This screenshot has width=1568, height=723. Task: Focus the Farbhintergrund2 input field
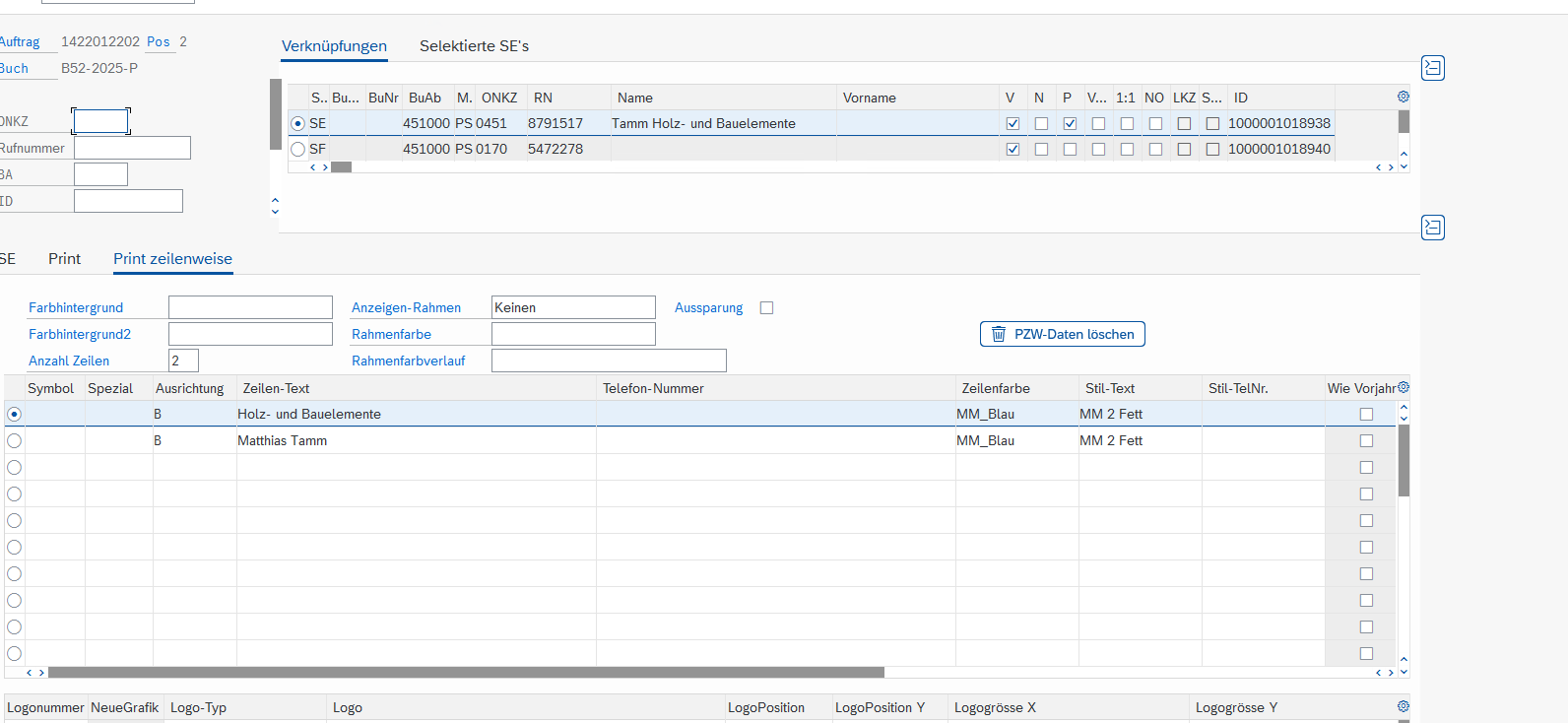tap(250, 334)
